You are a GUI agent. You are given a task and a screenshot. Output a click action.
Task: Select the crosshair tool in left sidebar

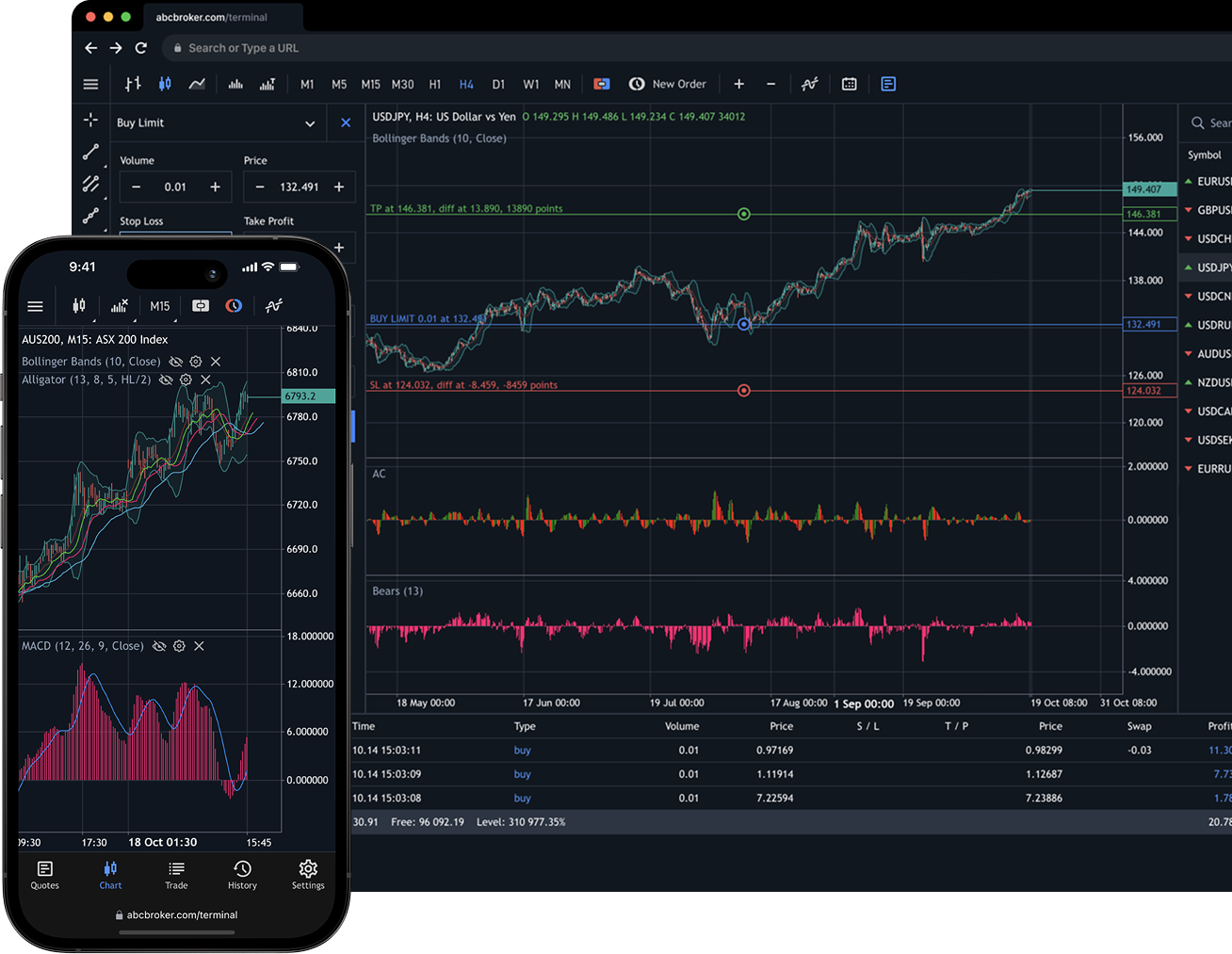pyautogui.click(x=90, y=120)
